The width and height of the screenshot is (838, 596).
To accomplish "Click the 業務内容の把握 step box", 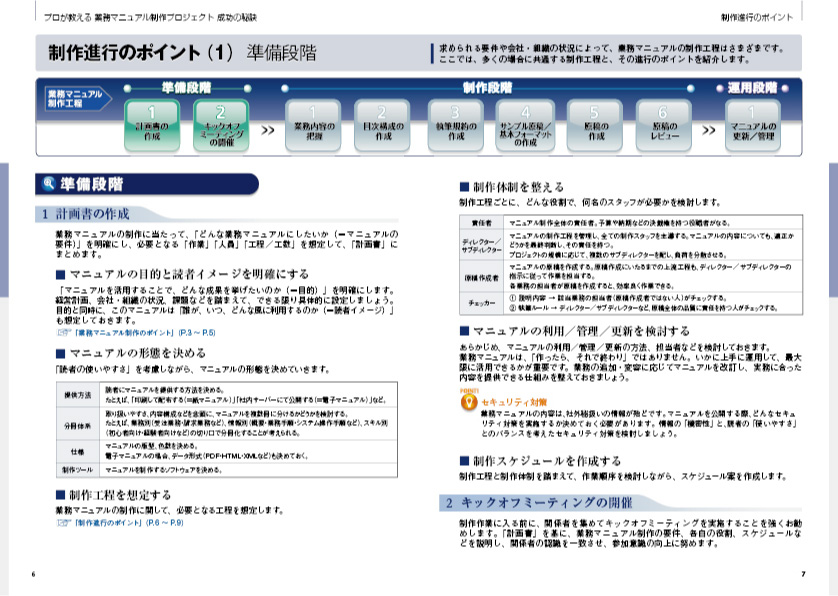I will point(312,126).
